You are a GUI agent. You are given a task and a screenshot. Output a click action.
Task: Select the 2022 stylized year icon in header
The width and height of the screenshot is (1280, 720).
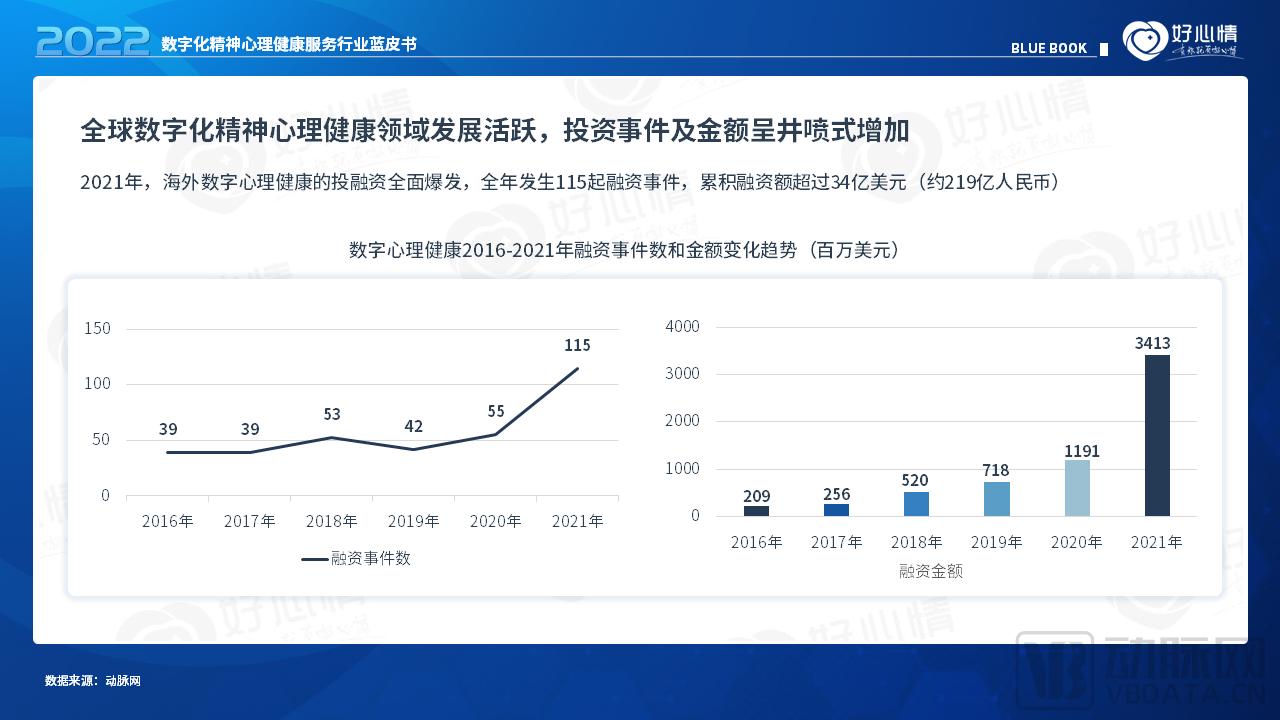tap(88, 38)
